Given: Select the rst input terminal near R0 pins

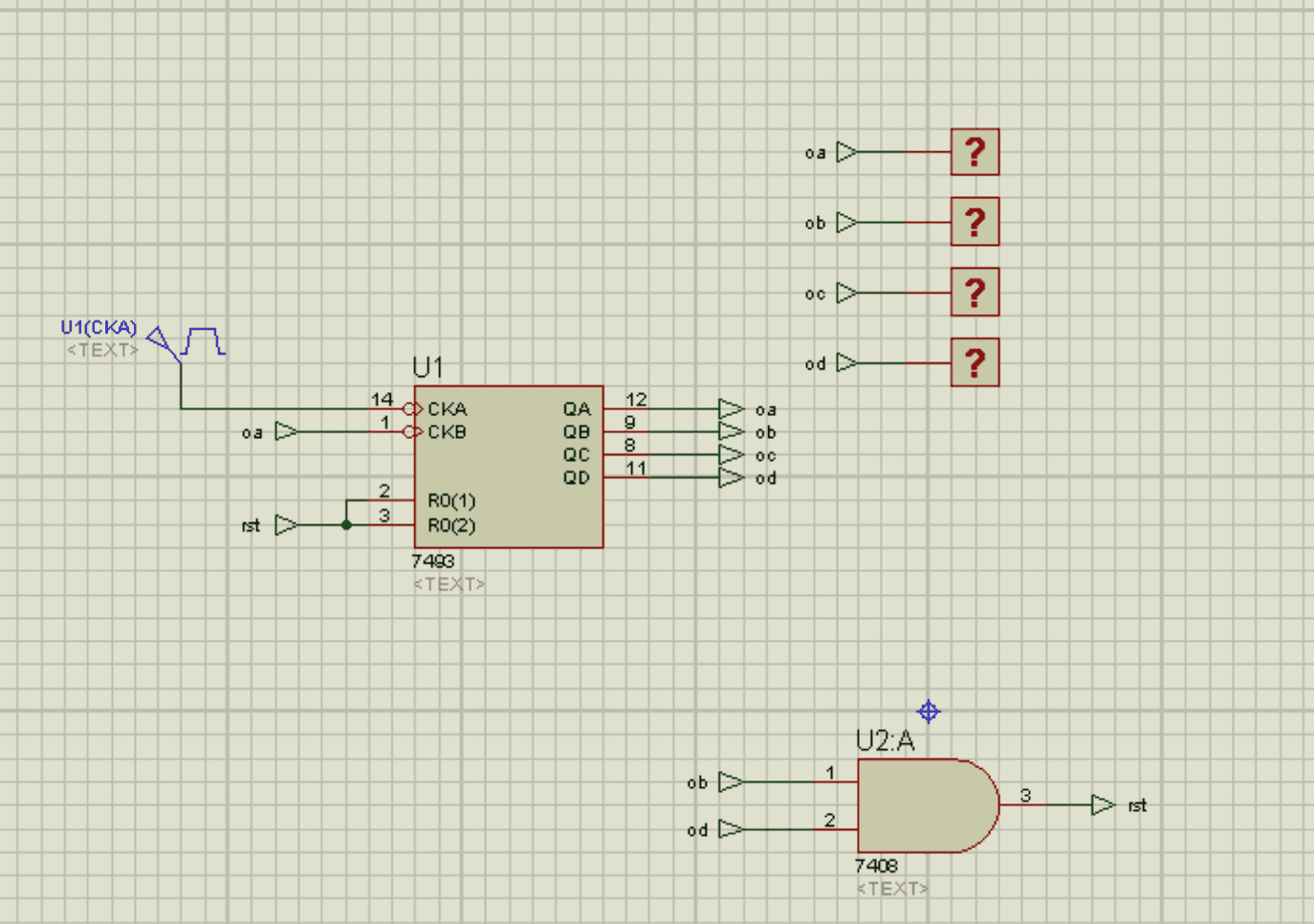Looking at the screenshot, I should tap(285, 525).
